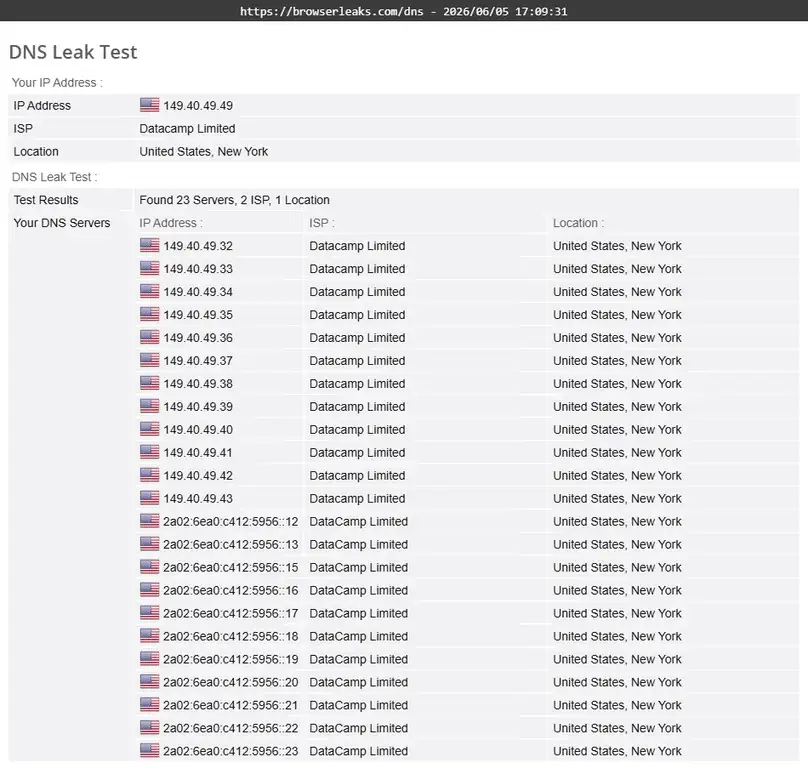Screen dimensions: 808x774
Task: Select IPv6 address 2a02:6ea0:c412:5956::21
Action: (x=230, y=705)
